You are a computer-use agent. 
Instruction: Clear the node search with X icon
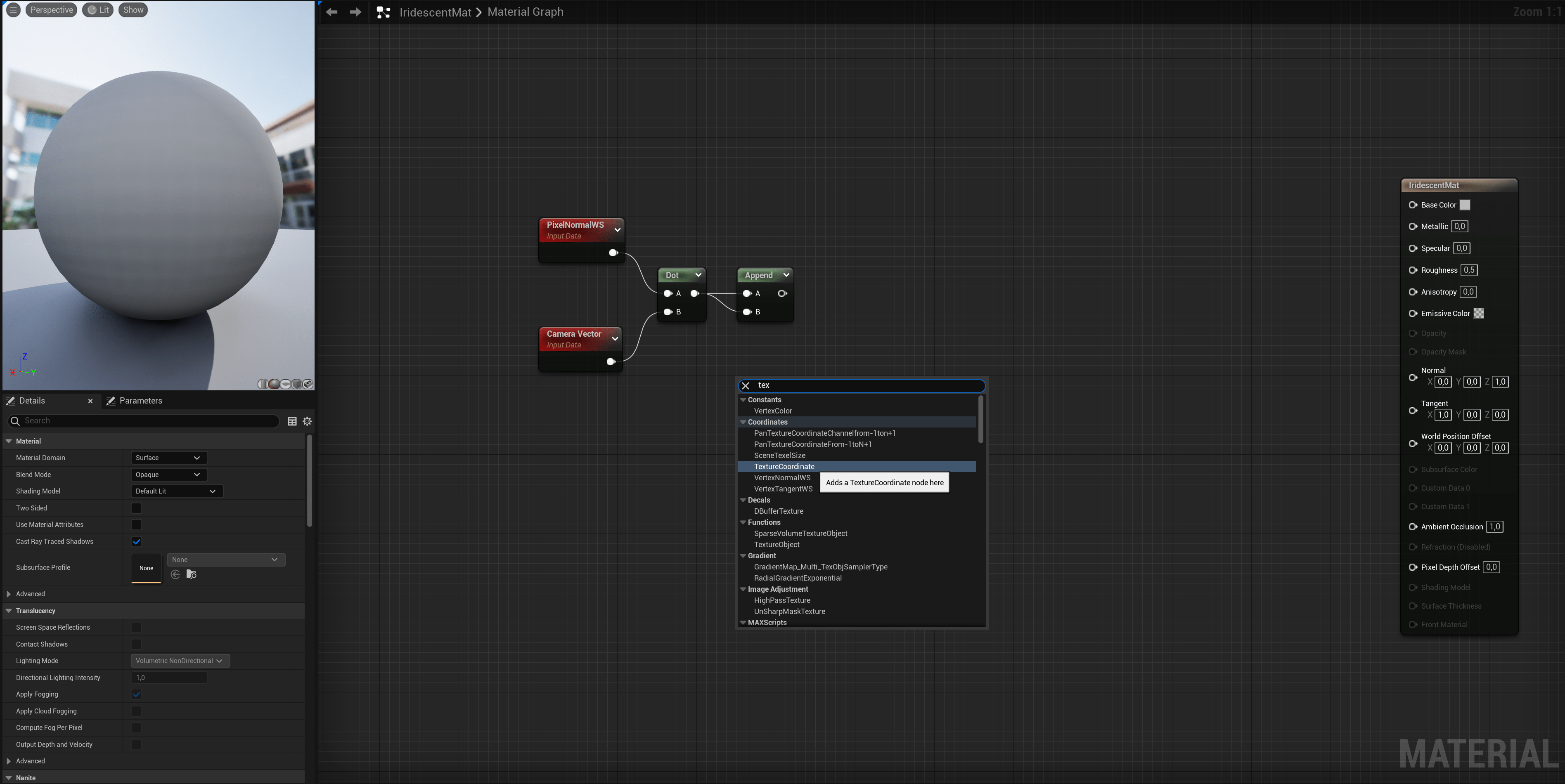(746, 386)
